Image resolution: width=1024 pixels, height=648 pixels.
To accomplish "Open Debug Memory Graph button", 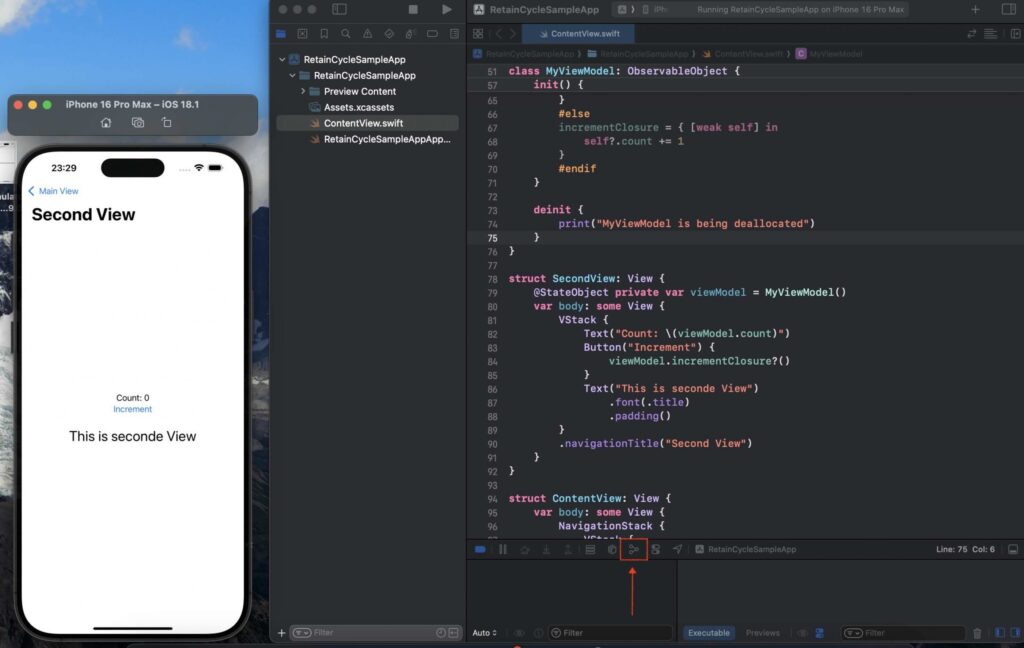I will click(633, 549).
